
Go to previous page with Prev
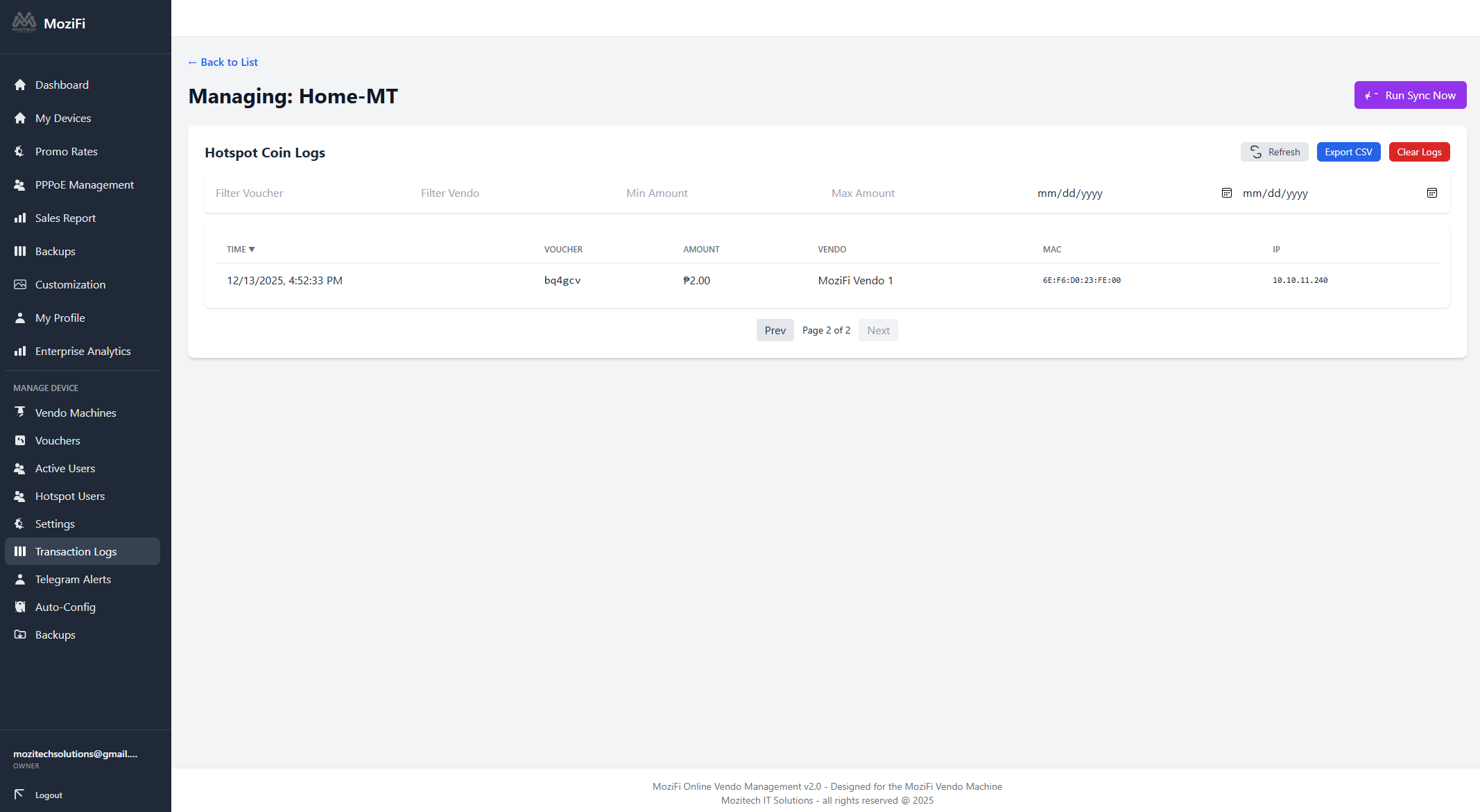(x=775, y=330)
